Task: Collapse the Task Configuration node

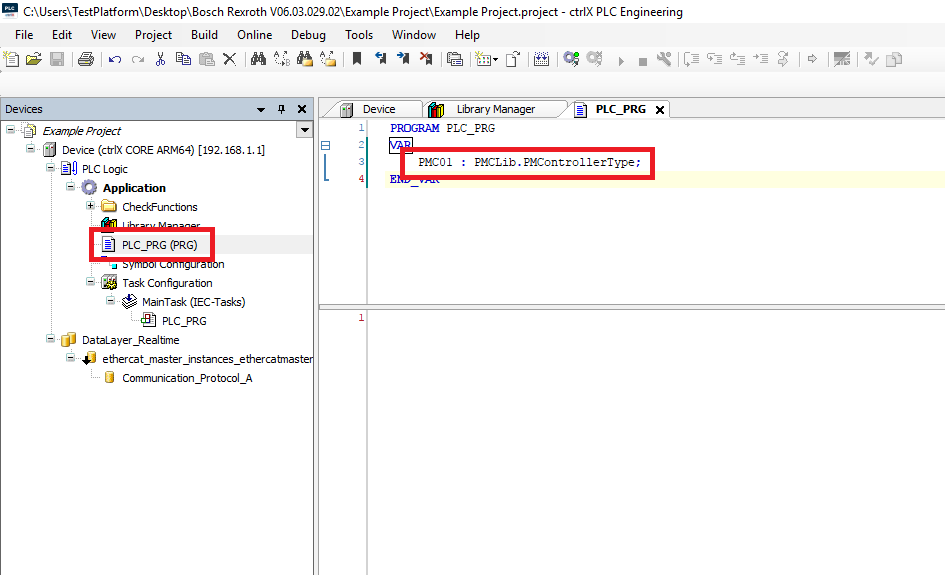Action: click(x=91, y=283)
